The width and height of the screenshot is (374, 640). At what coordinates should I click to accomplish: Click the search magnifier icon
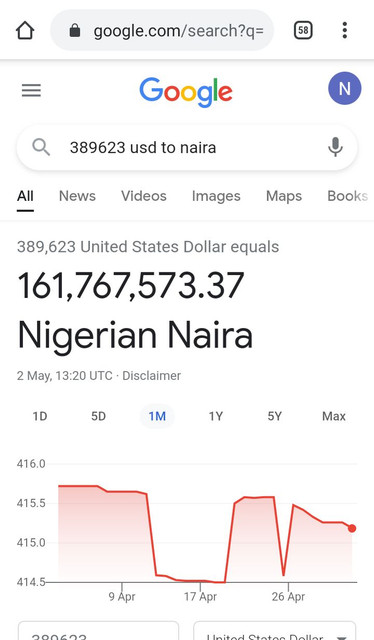click(x=41, y=147)
